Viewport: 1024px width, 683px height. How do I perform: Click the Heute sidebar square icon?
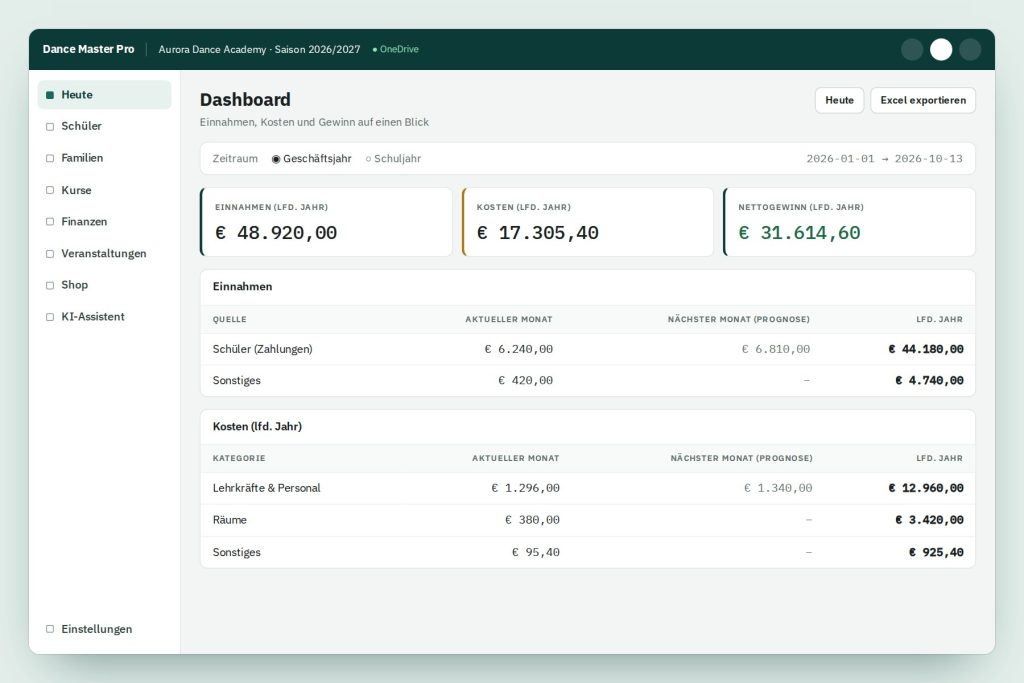coord(50,95)
